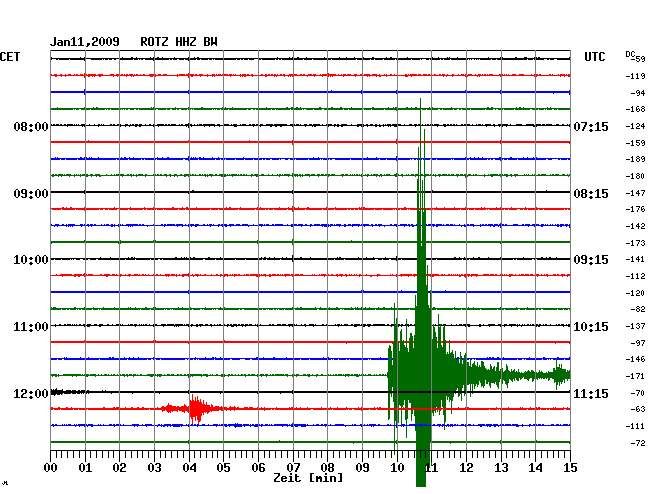Click the DC offset value -111
The image size is (650, 494).
point(635,426)
